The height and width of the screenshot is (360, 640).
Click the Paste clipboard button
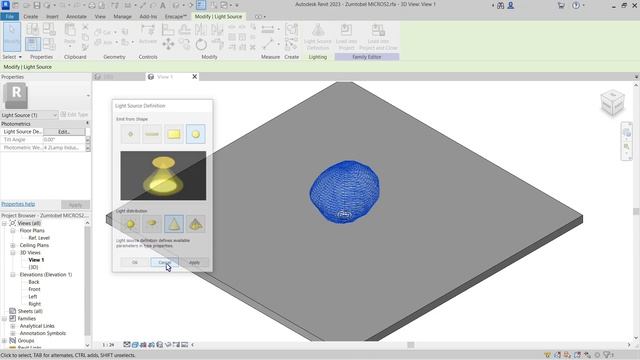pyautogui.click(x=70, y=34)
